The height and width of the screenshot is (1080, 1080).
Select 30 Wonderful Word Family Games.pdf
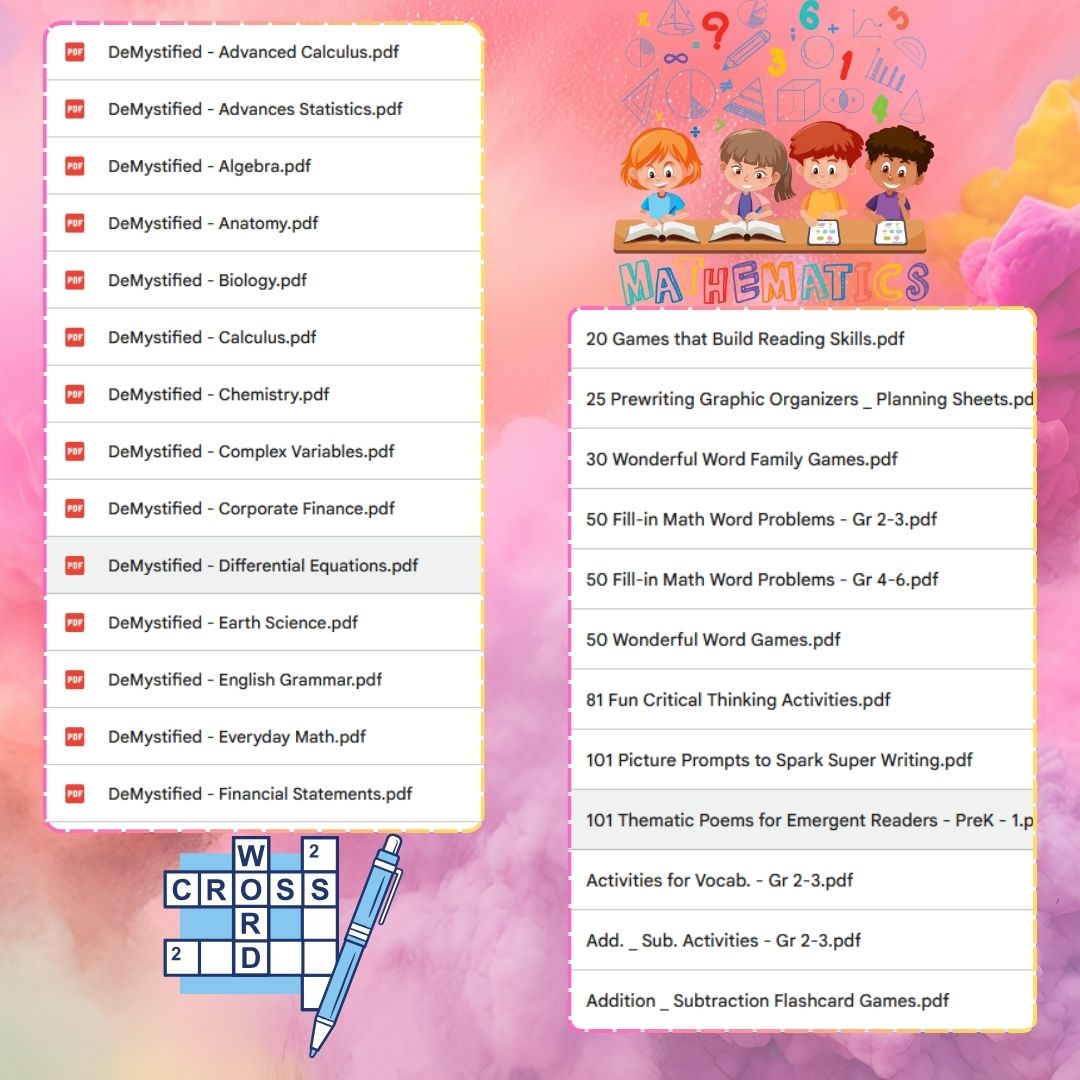[x=741, y=459]
